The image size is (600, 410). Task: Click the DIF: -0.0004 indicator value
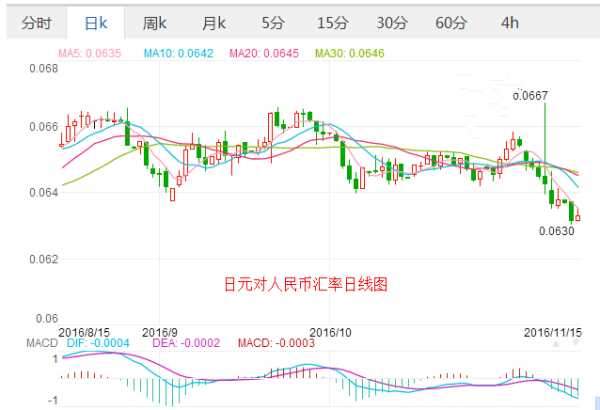98,343
